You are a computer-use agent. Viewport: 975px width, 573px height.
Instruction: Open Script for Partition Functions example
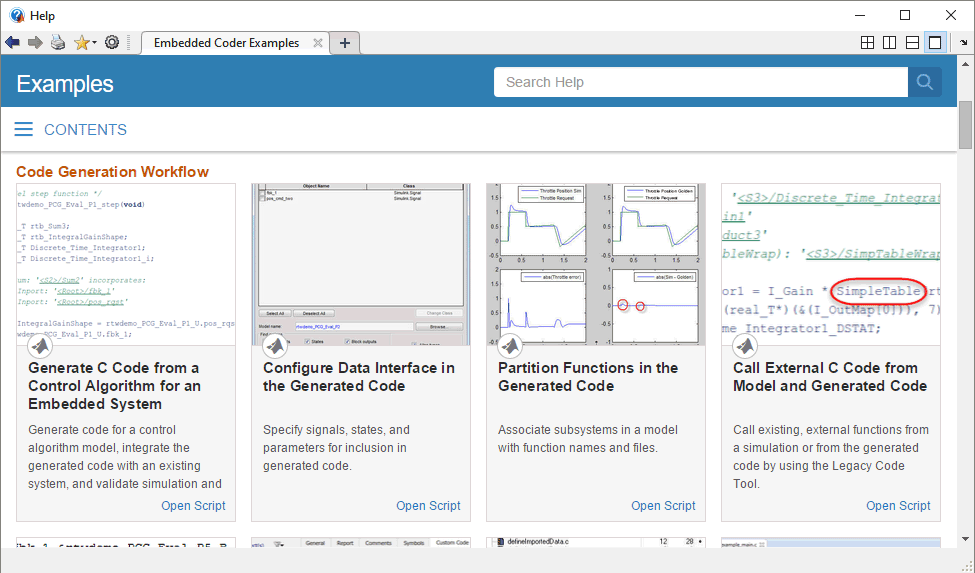pyautogui.click(x=663, y=506)
